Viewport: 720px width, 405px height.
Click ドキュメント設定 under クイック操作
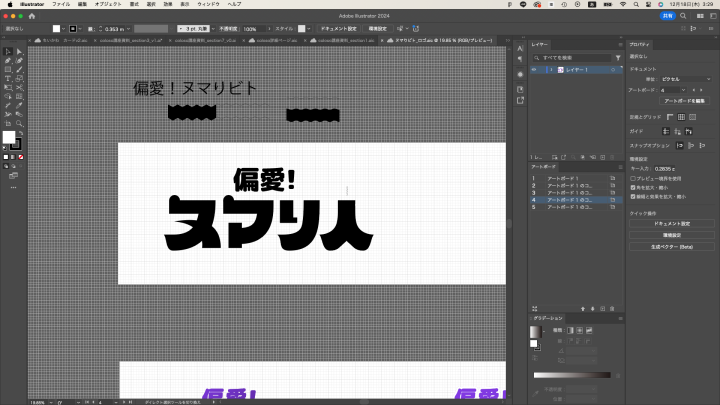672,224
